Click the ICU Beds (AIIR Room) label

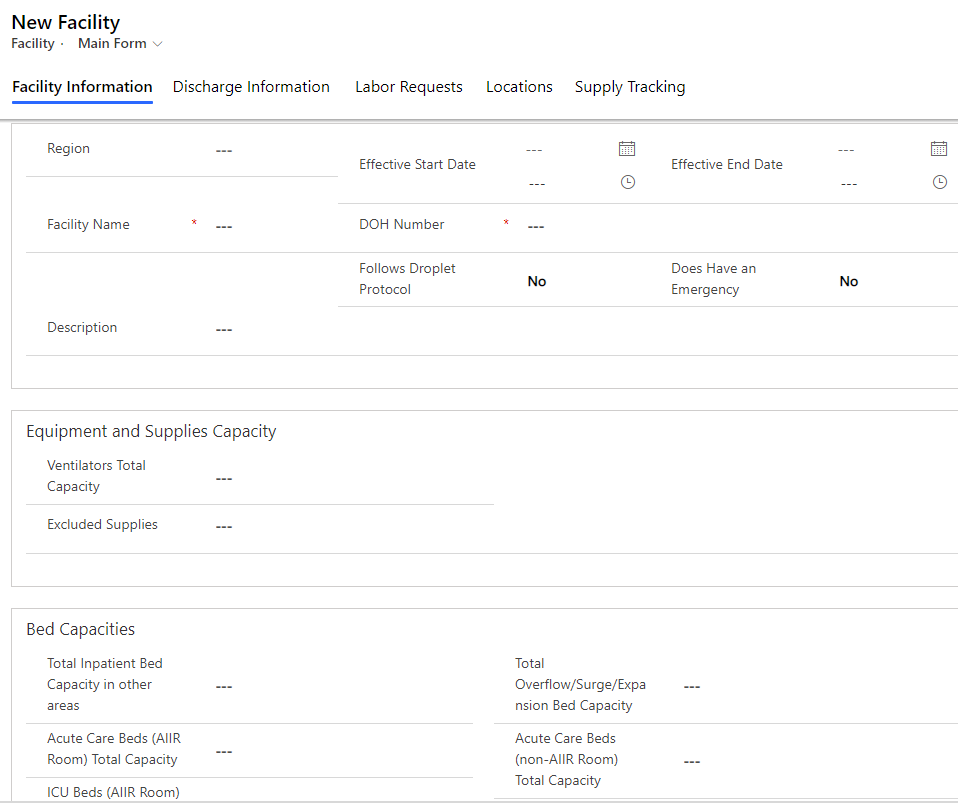pyautogui.click(x=113, y=792)
